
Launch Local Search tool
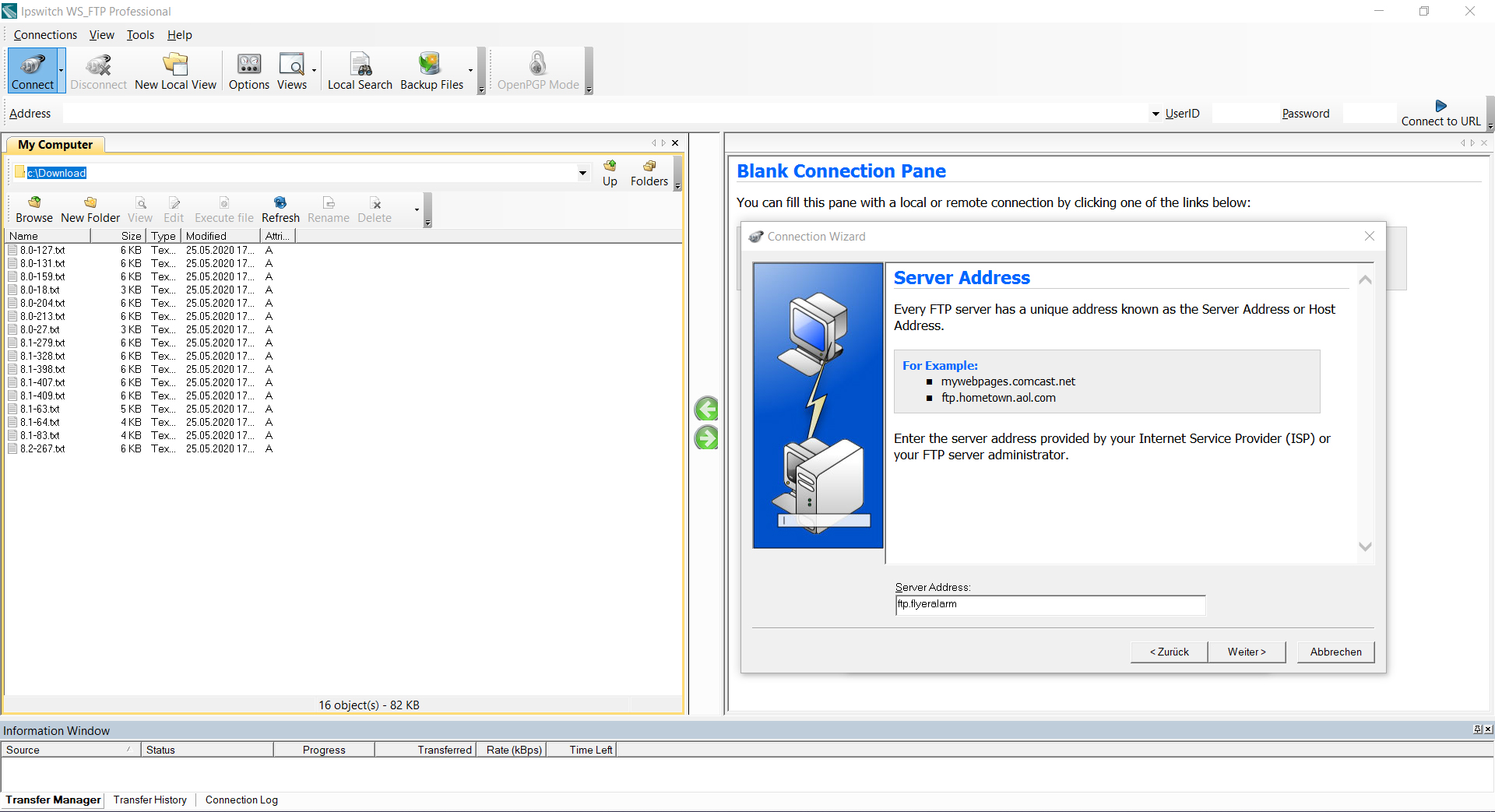point(360,70)
